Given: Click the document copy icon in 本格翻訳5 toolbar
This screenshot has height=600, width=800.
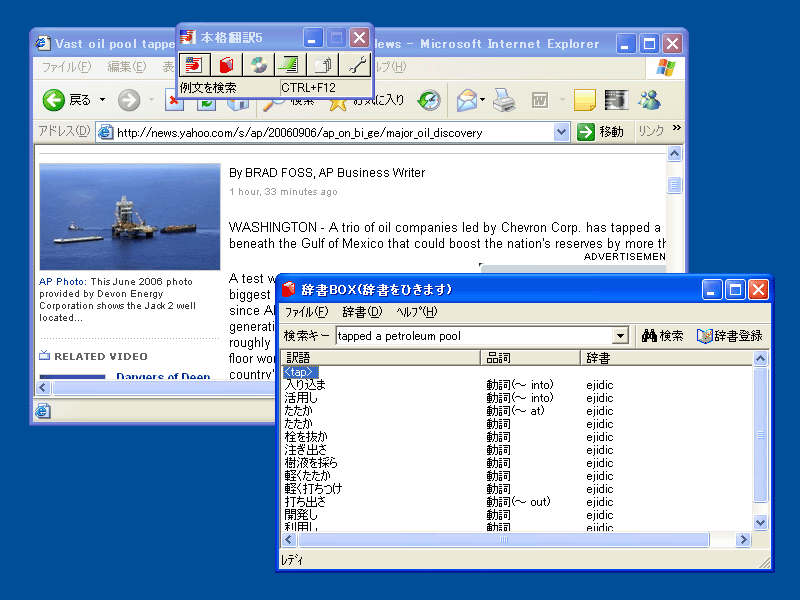Looking at the screenshot, I should 322,65.
